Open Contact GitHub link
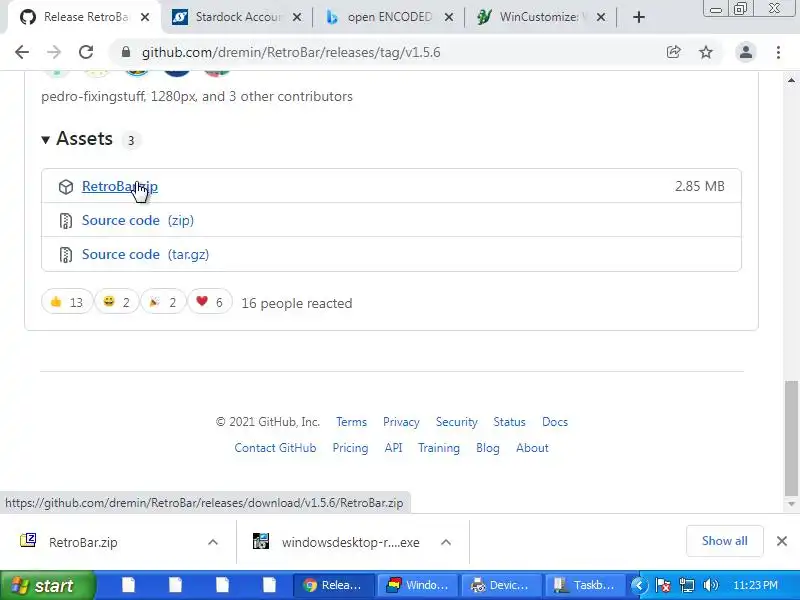This screenshot has height=600, width=800. [275, 448]
